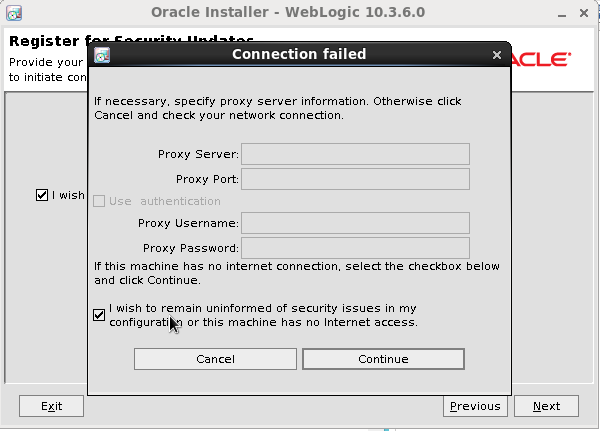Focus the Proxy Server field
The height and width of the screenshot is (431, 600).
click(x=355, y=154)
